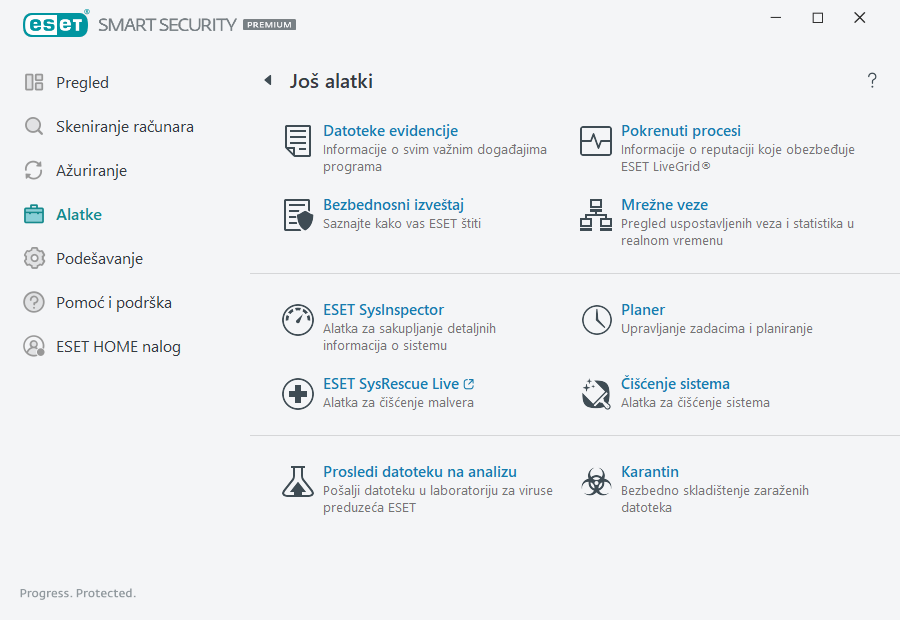Screen dimensions: 900x620
Task: Switch to Skeniranje računara in the sidebar
Action: coord(124,127)
